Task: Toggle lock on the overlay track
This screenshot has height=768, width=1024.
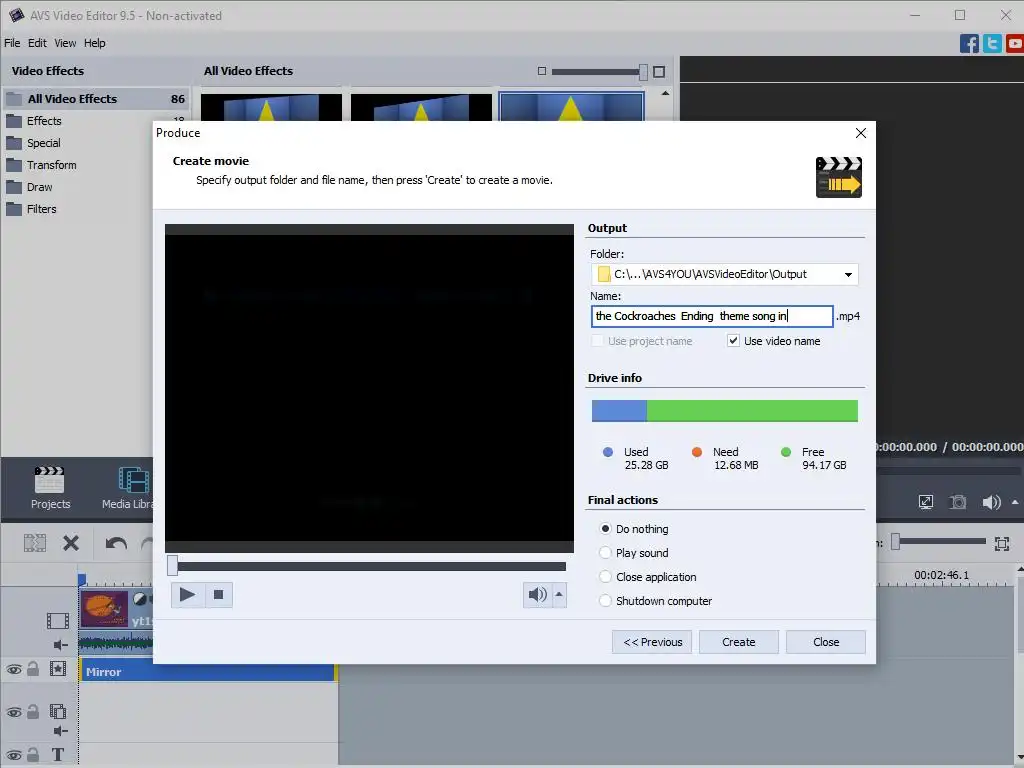Action: pyautogui.click(x=33, y=711)
